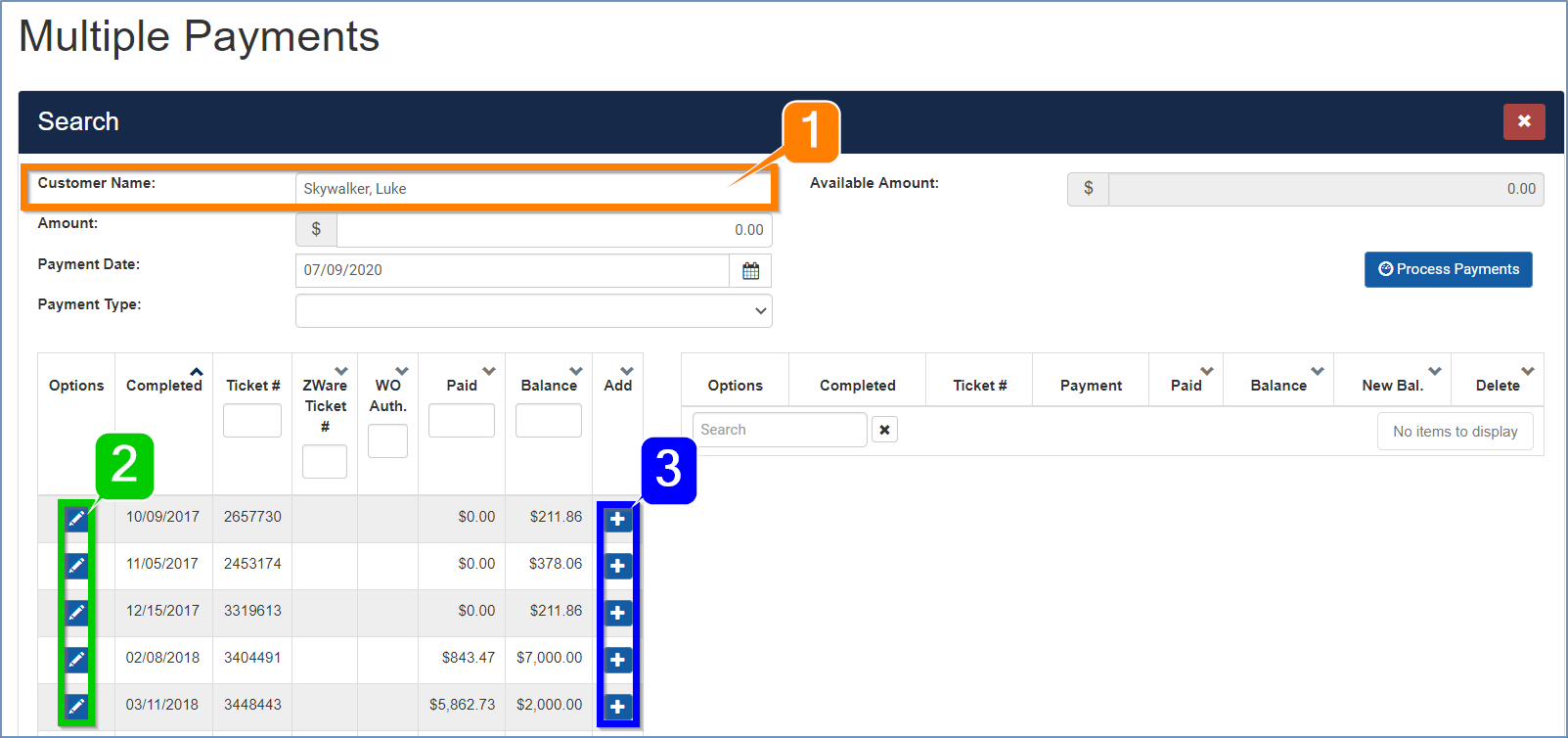The height and width of the screenshot is (738, 1568).
Task: Click the Ticket # filter box
Action: click(x=252, y=421)
